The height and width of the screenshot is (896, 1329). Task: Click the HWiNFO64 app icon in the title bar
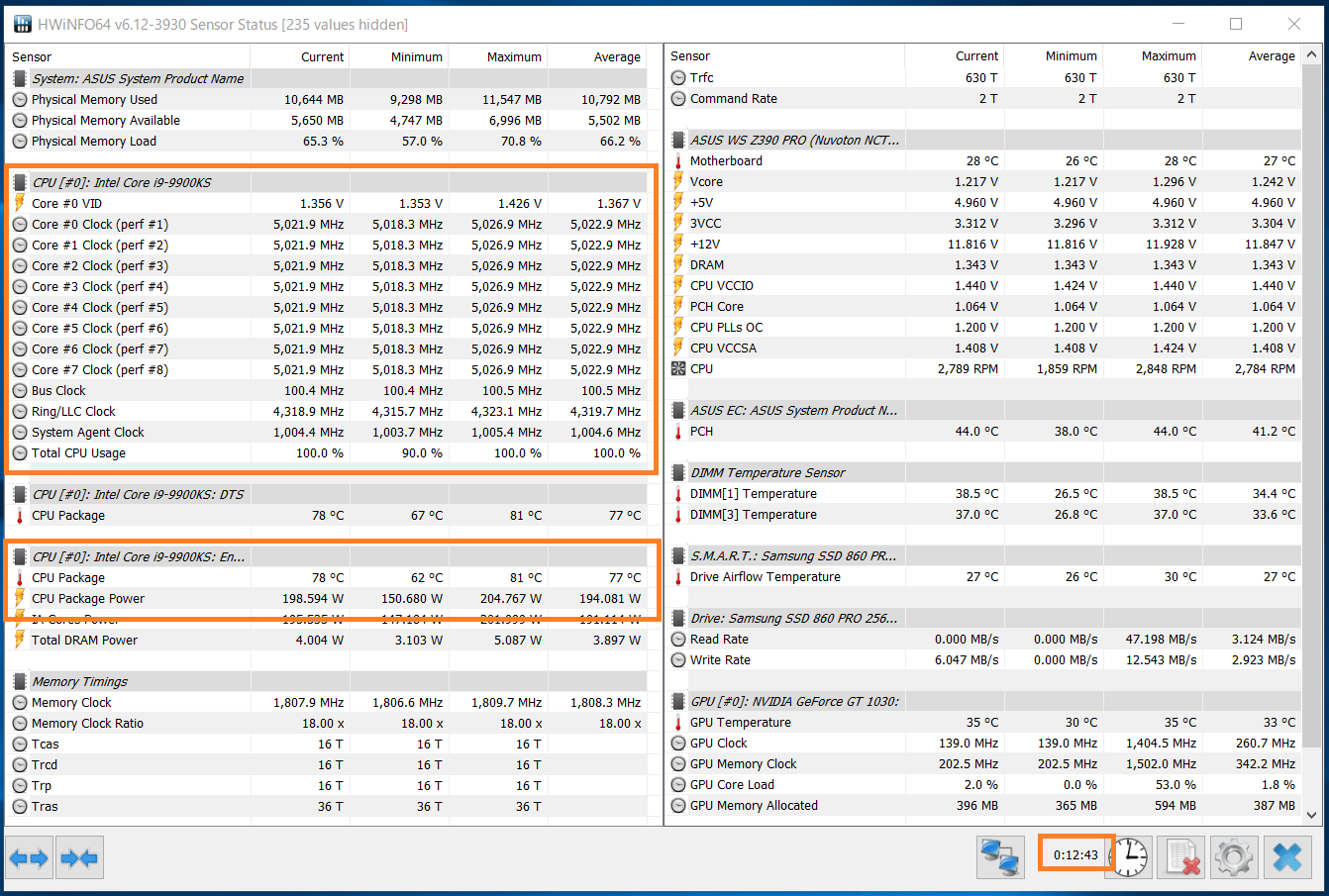22,24
